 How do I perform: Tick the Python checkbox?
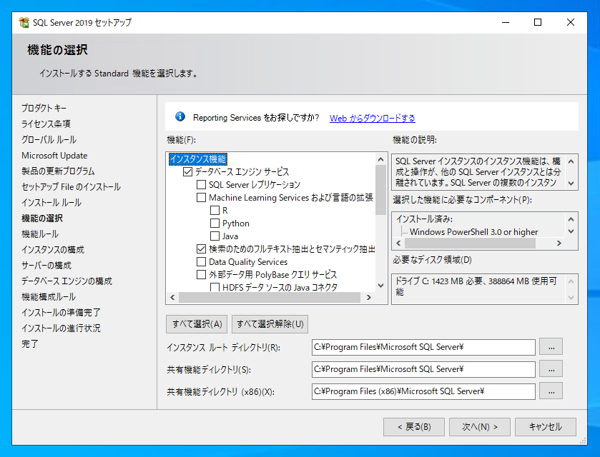point(215,223)
